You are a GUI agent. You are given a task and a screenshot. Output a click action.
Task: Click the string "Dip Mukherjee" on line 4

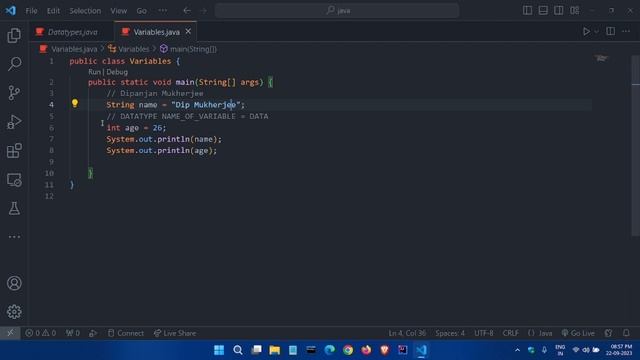coord(206,105)
